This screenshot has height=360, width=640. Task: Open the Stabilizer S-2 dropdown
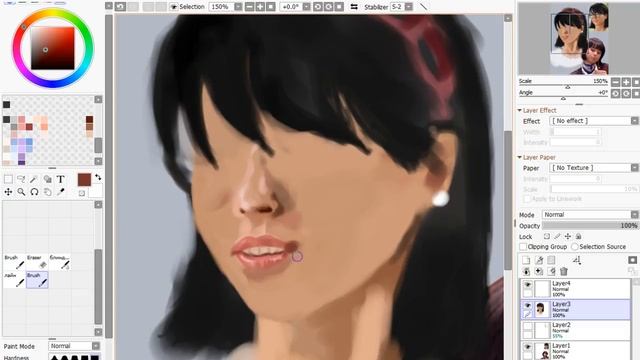point(409,7)
